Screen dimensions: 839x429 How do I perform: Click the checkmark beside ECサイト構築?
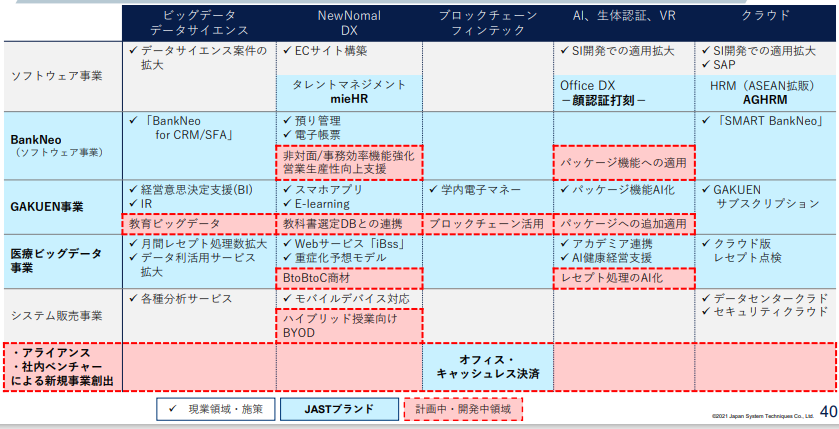click(288, 50)
